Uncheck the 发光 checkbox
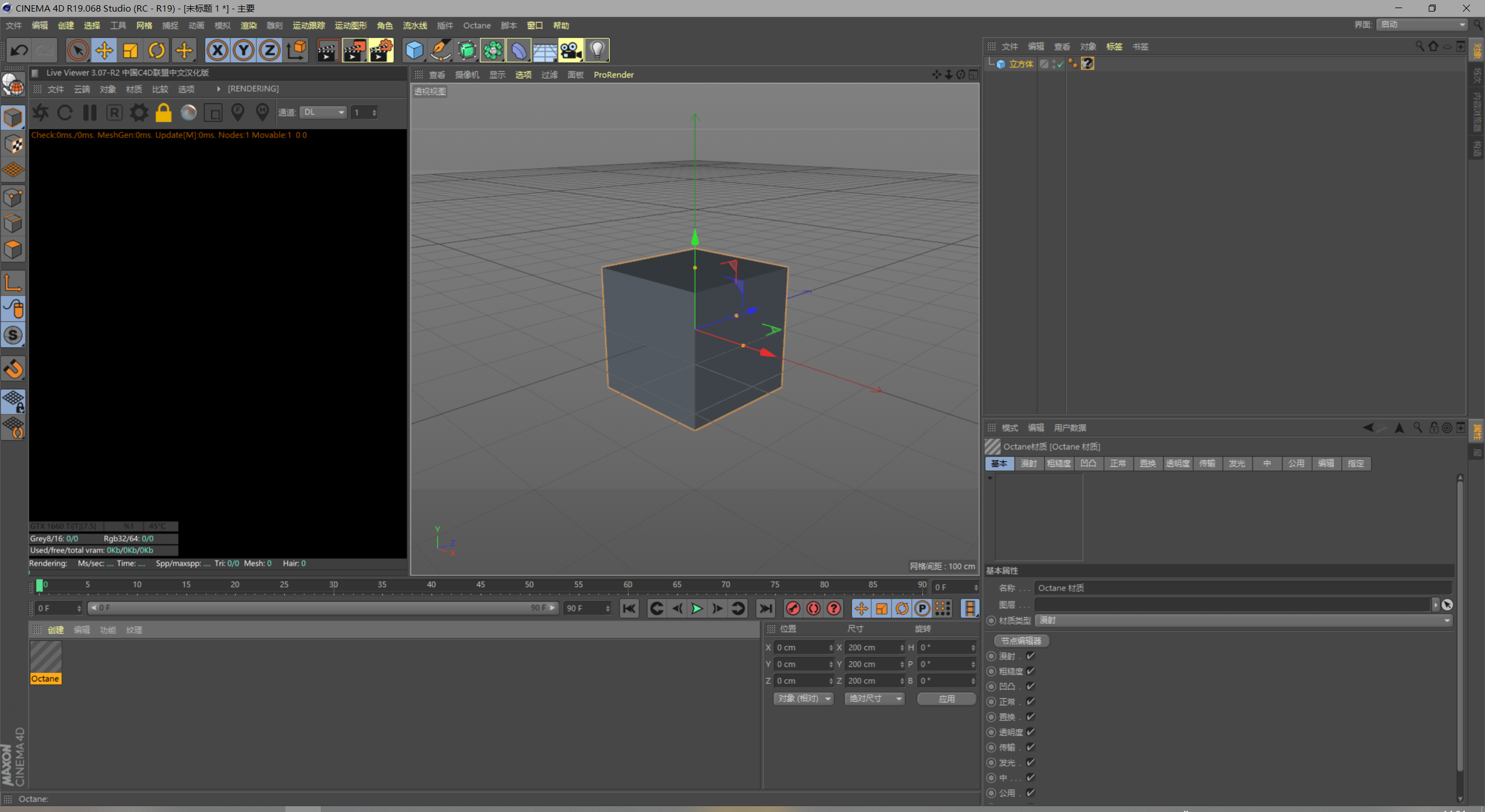This screenshot has width=1485, height=812. point(1031,762)
